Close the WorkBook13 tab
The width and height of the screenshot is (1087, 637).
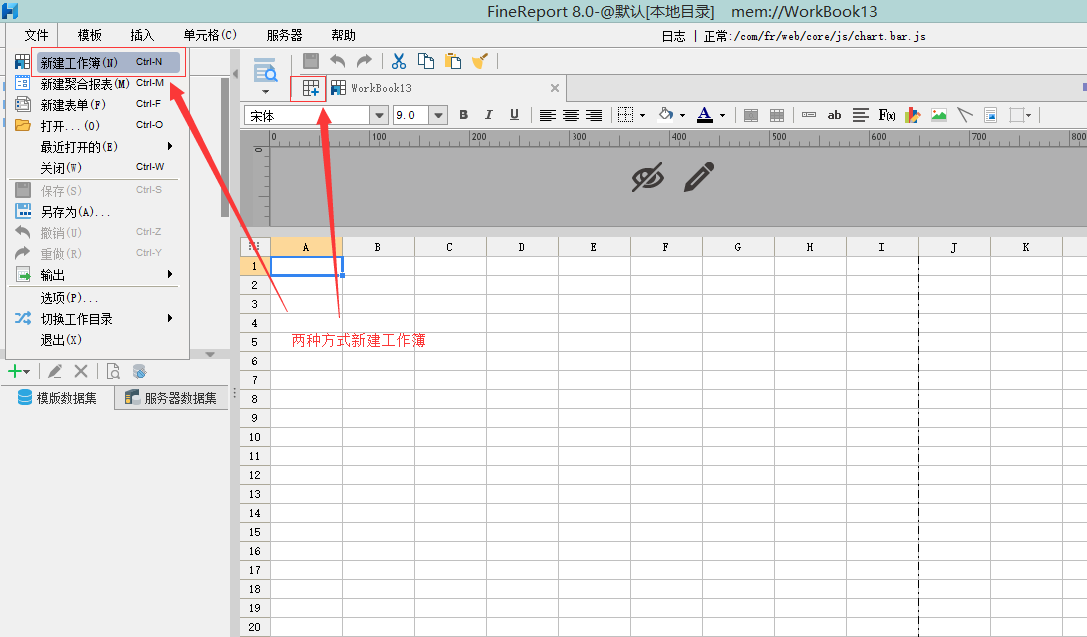(555, 88)
